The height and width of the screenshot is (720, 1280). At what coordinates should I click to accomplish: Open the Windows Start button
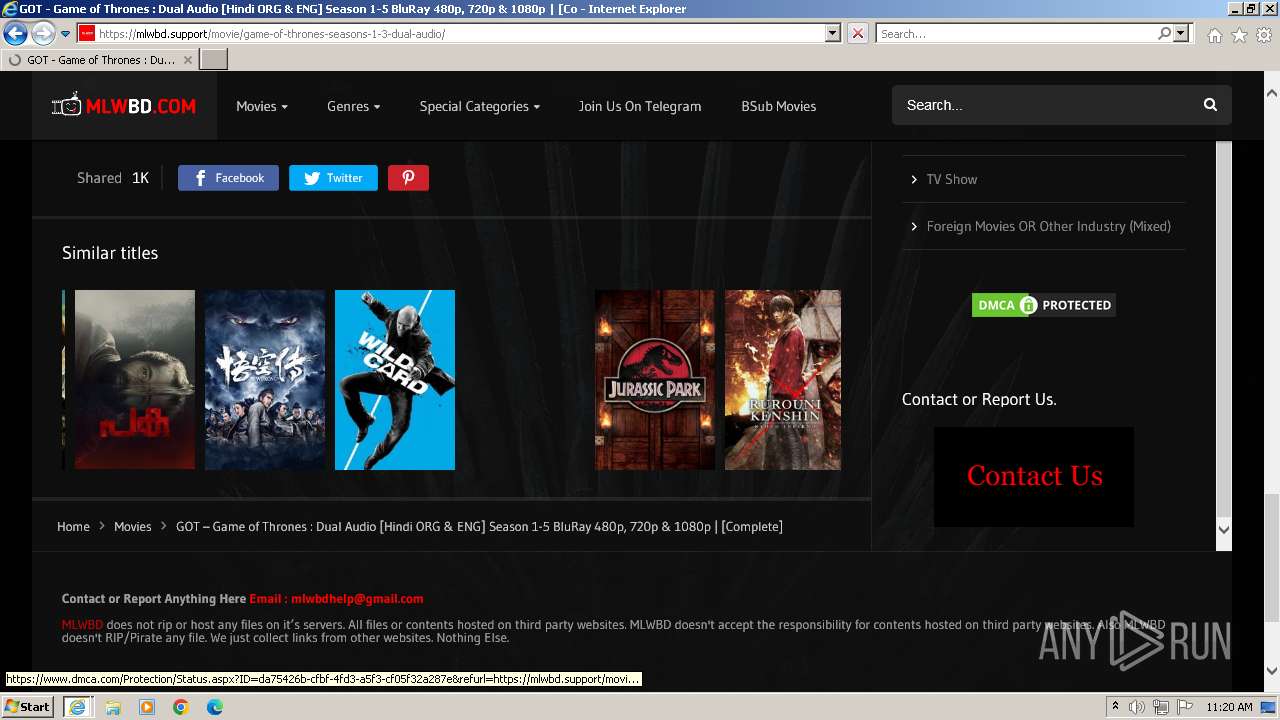[x=27, y=707]
